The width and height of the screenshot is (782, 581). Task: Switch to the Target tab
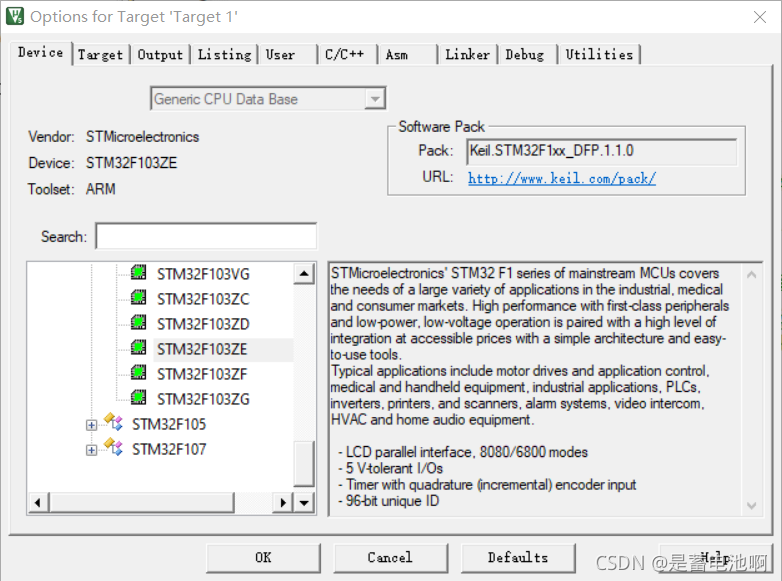[x=100, y=54]
